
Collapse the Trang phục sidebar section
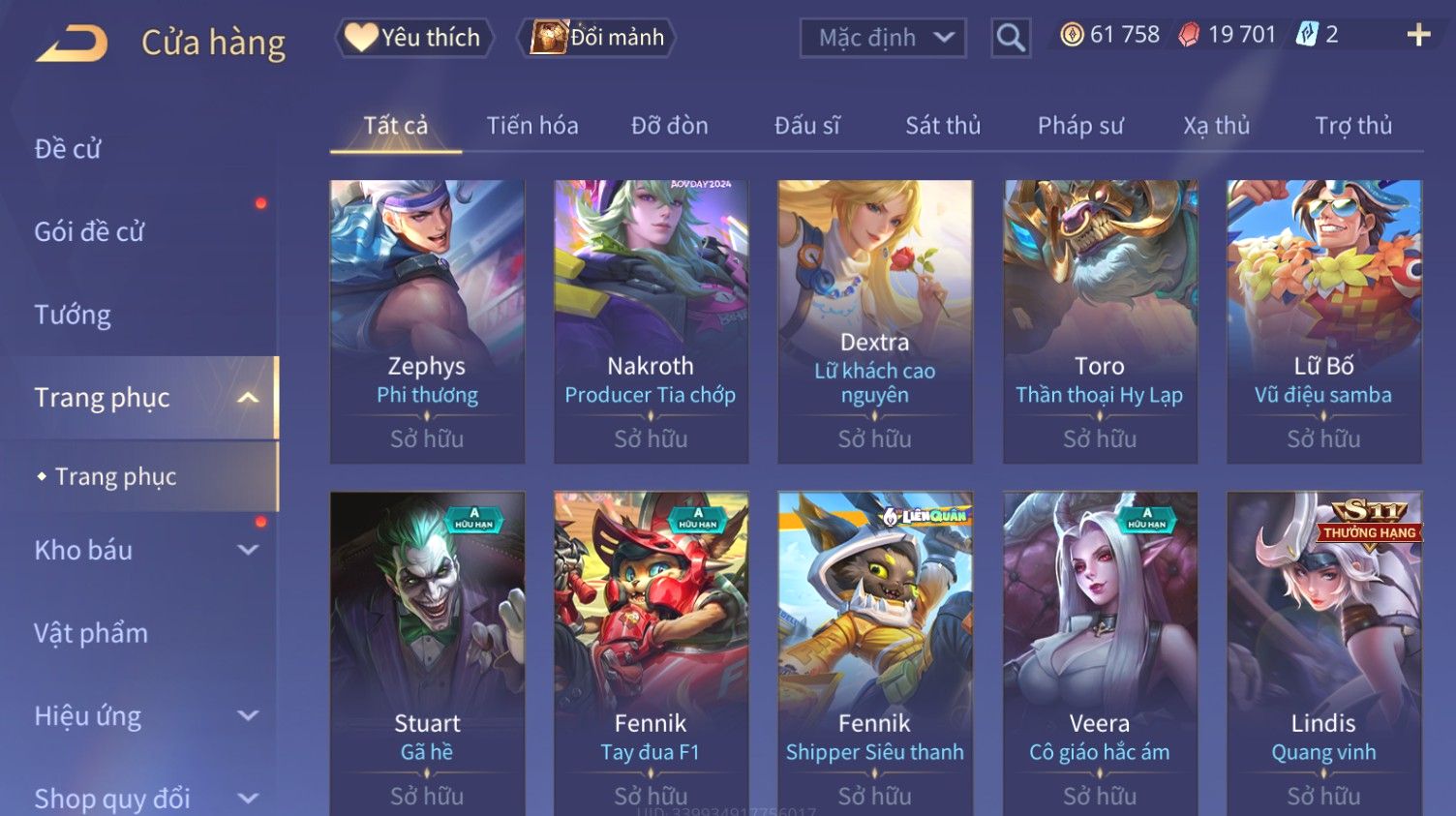pyautogui.click(x=248, y=398)
